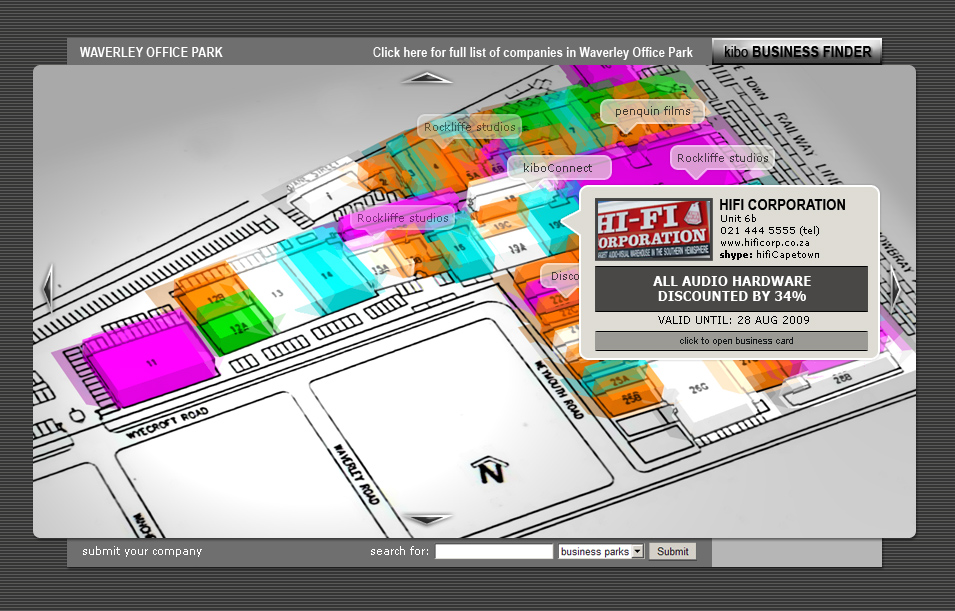This screenshot has height=611, width=955.
Task: Select the penquin films map label
Action: click(x=652, y=111)
